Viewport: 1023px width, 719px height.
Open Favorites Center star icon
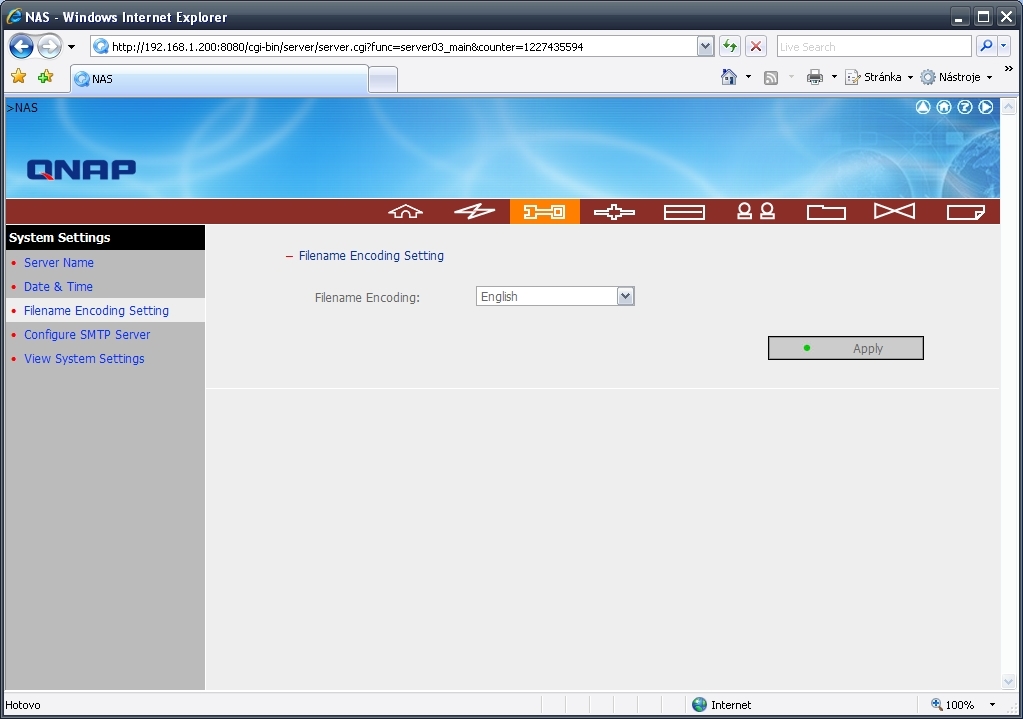point(19,77)
